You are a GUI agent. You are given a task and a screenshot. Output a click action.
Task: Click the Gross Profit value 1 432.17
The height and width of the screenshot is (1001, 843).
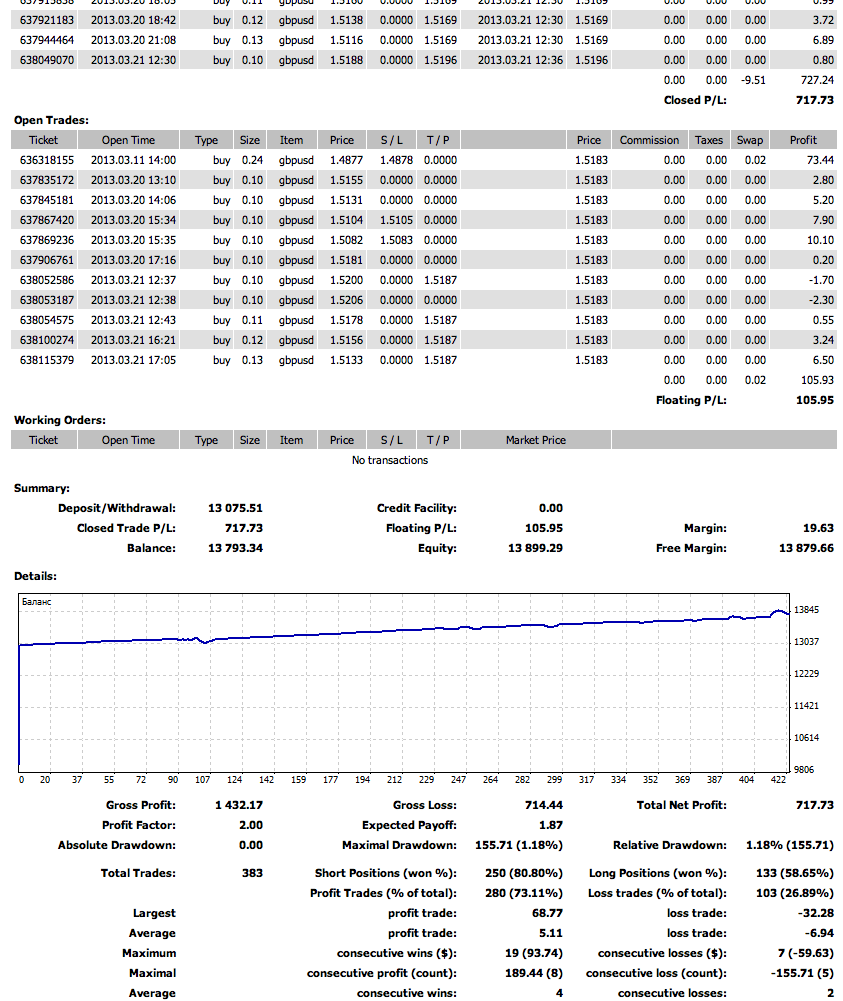click(239, 805)
